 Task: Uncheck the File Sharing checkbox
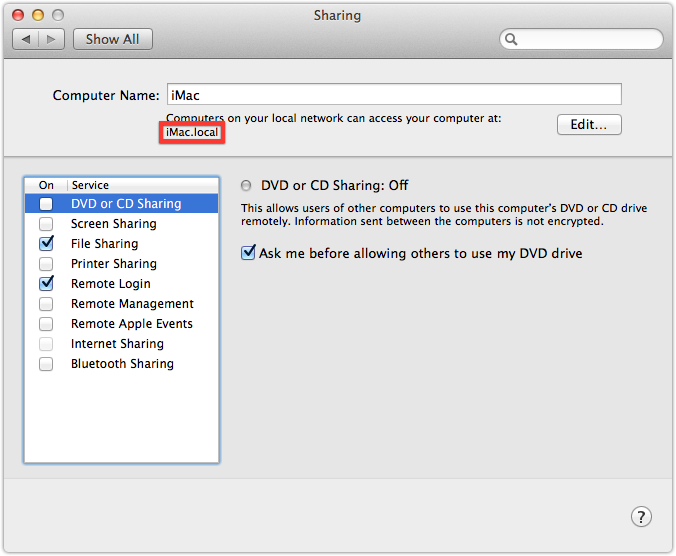(x=46, y=244)
